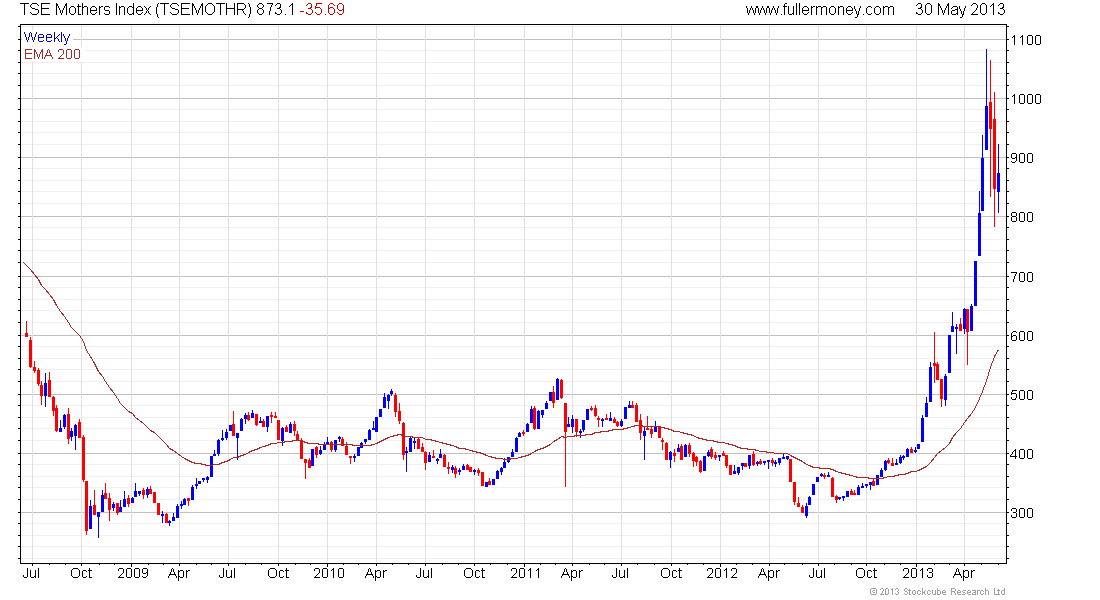This screenshot has width=1100, height=600.
Task: Click the 400 y-axis label
Action: pos(1022,453)
